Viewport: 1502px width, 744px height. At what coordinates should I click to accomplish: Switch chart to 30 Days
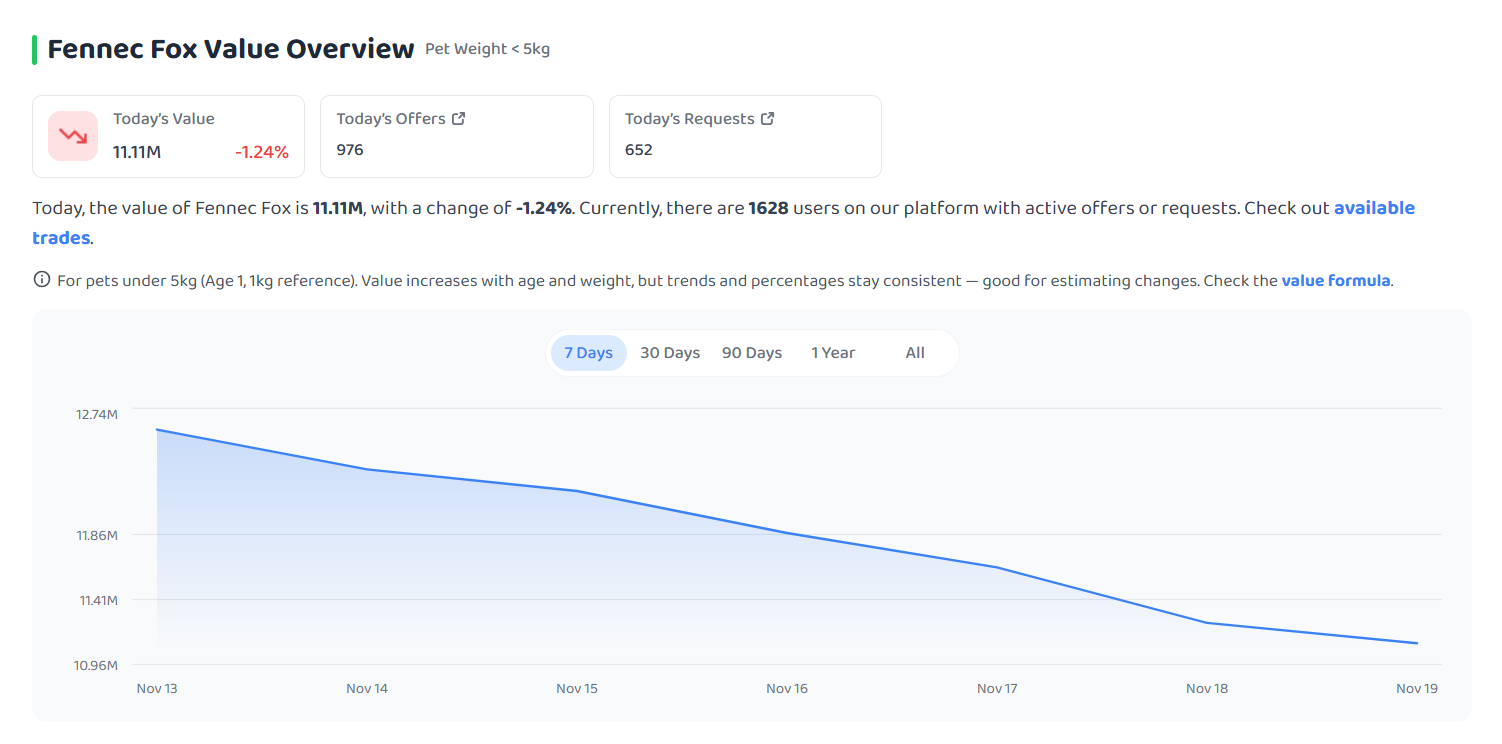click(670, 353)
